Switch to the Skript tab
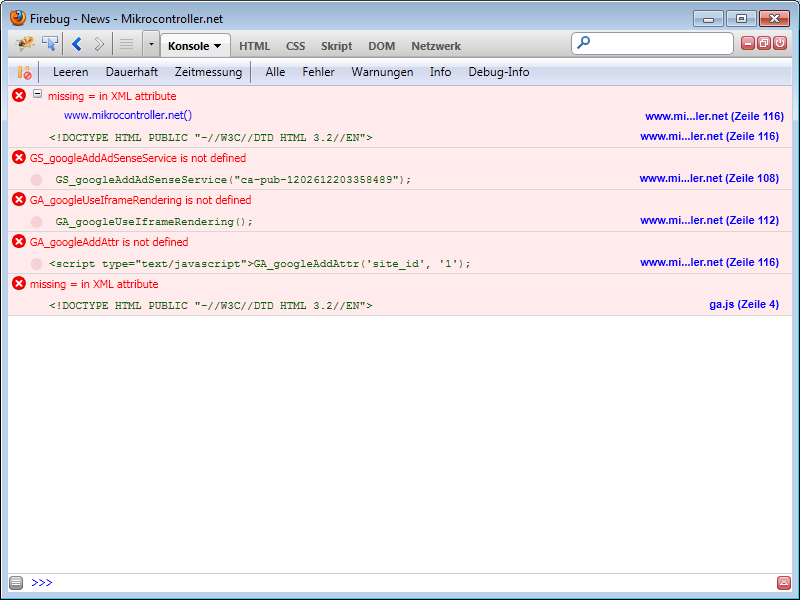The width and height of the screenshot is (800, 600). (336, 46)
